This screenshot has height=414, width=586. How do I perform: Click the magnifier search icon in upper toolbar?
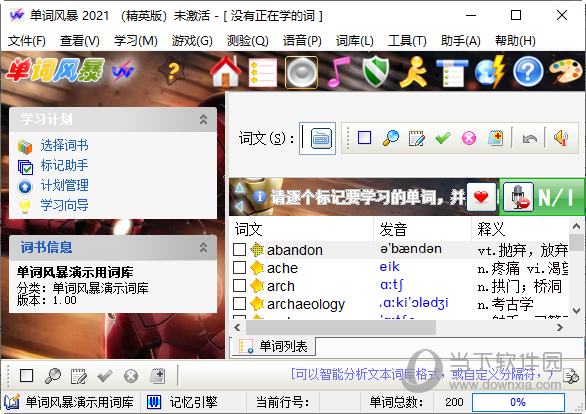(x=391, y=138)
